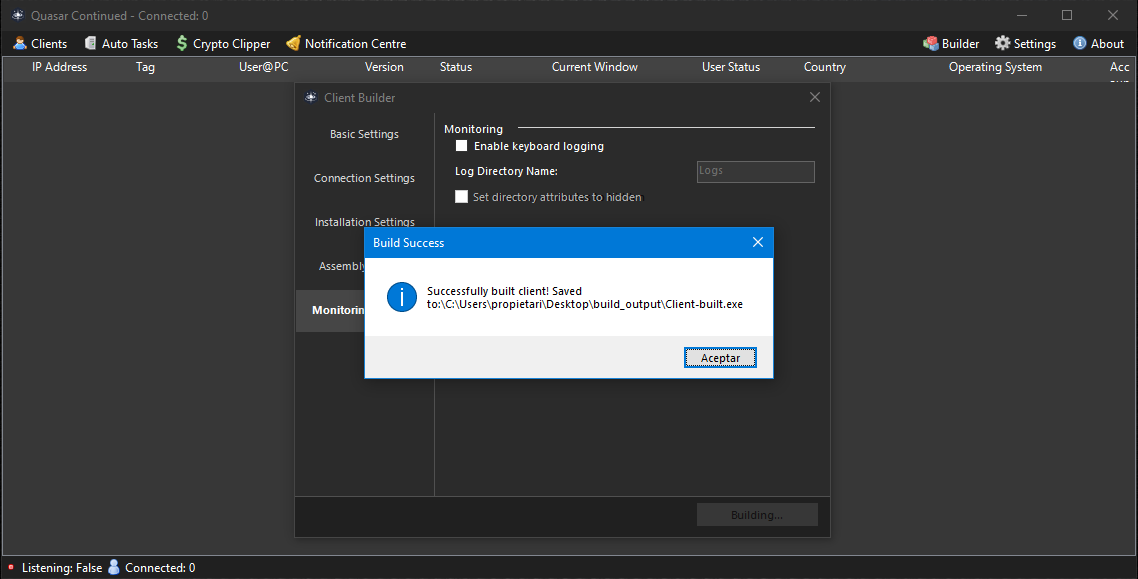Click the blue info icon in Build Success
Viewport: 1138px width, 579px height.
pyautogui.click(x=401, y=297)
